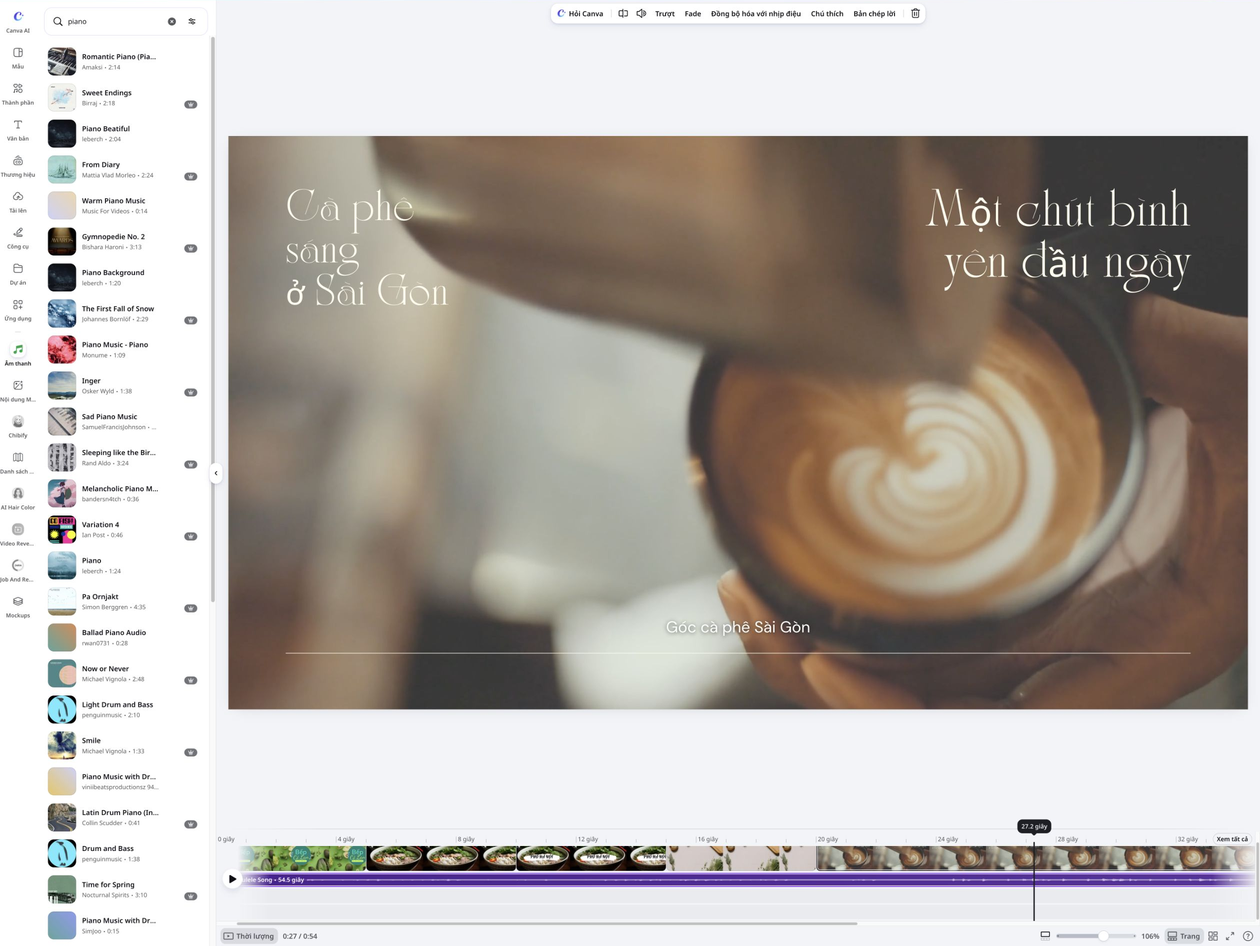Open the Dự án projects panel
This screenshot has width=1260, height=946.
(x=18, y=273)
